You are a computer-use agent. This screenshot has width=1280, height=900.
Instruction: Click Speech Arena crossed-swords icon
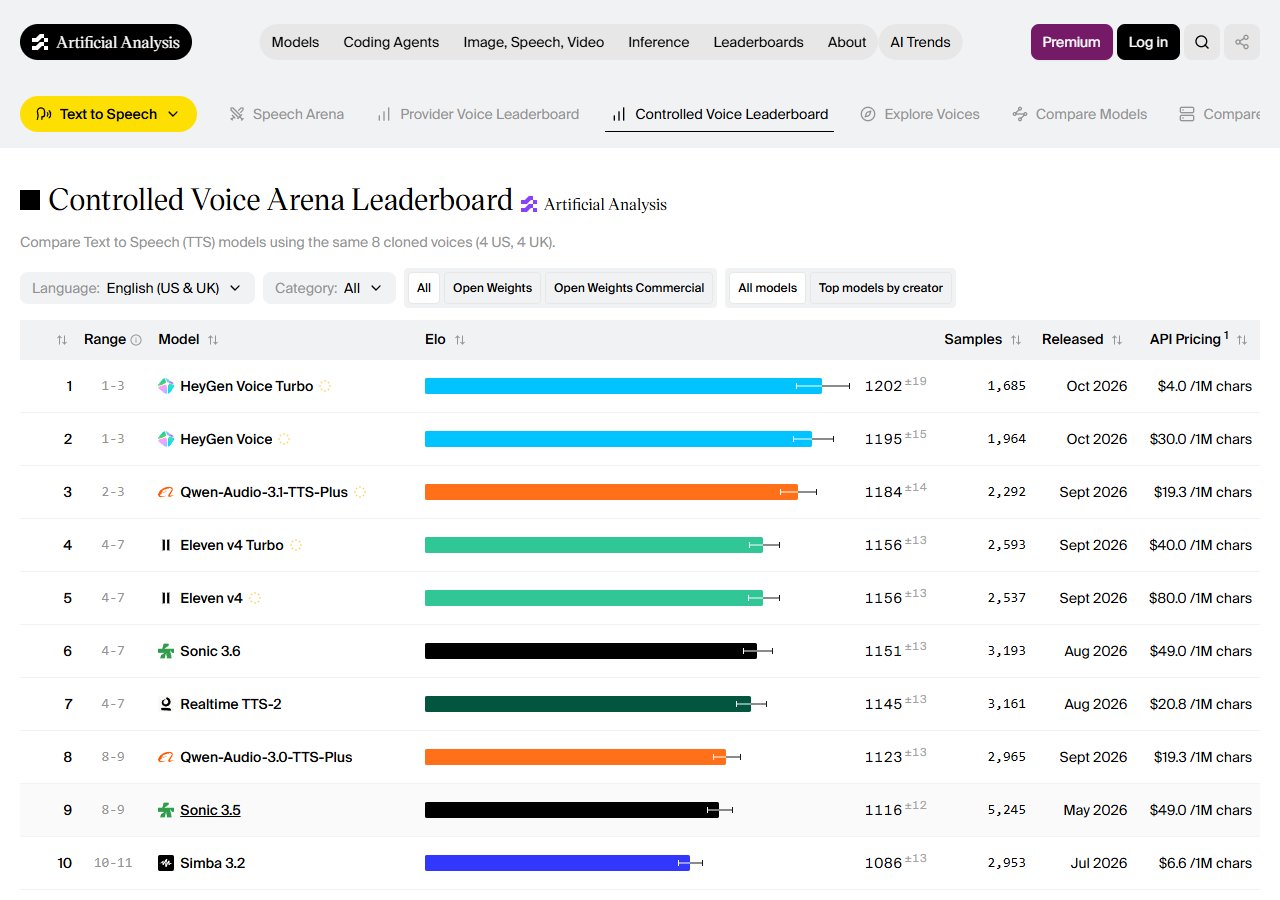tap(237, 114)
